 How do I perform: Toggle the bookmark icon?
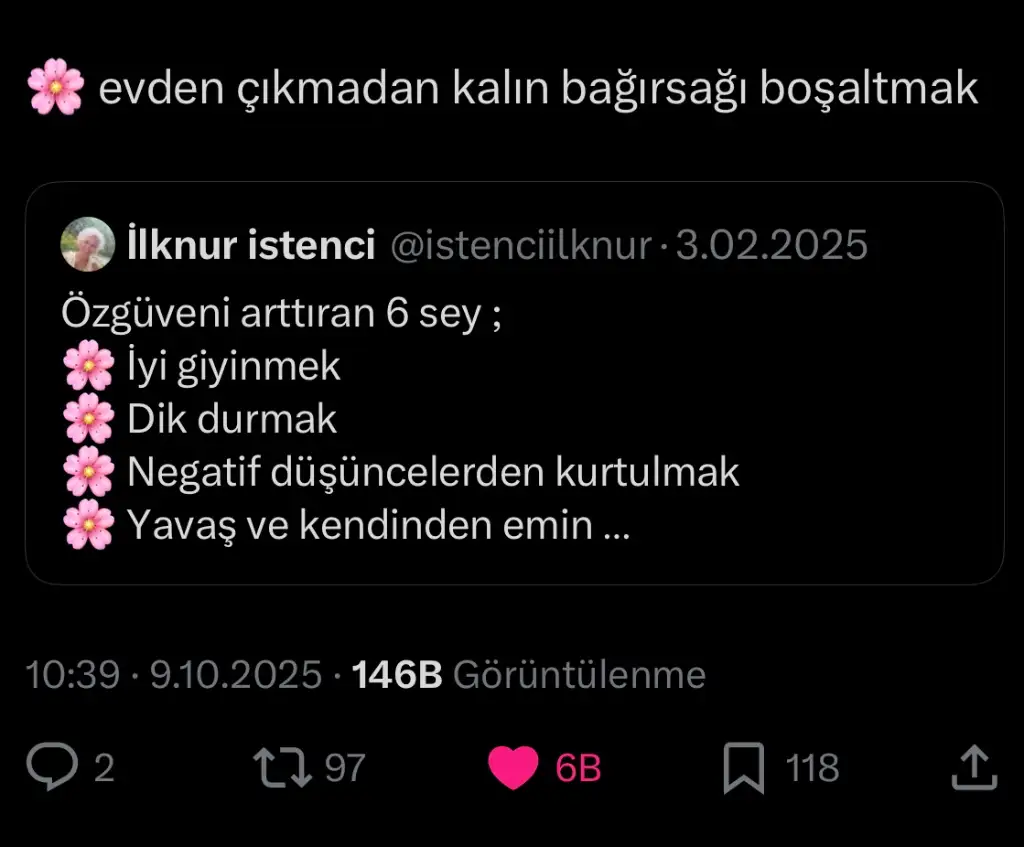[x=744, y=768]
